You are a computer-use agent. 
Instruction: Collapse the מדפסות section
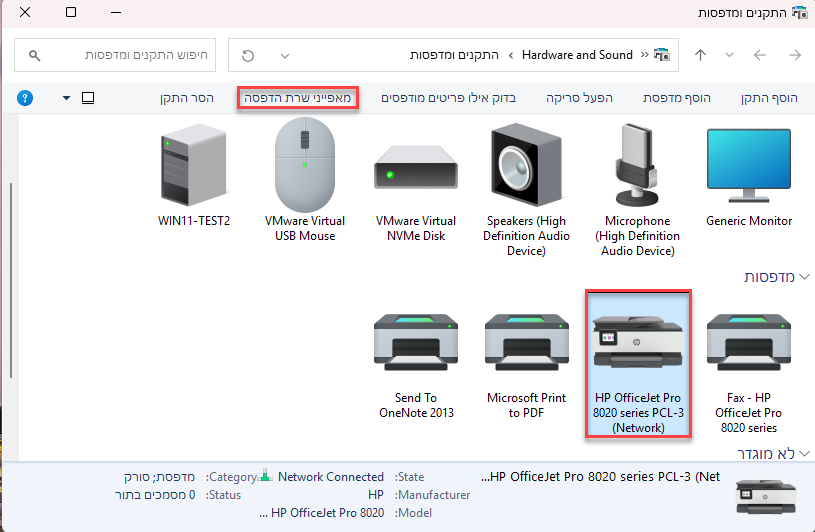750,276
